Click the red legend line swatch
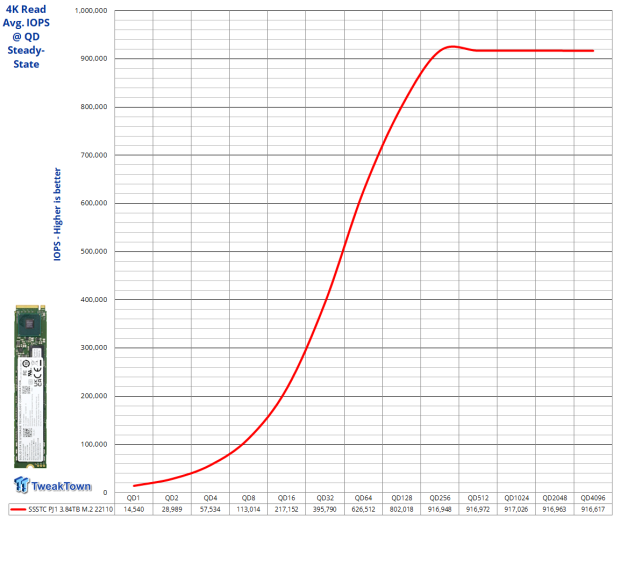 18,509
